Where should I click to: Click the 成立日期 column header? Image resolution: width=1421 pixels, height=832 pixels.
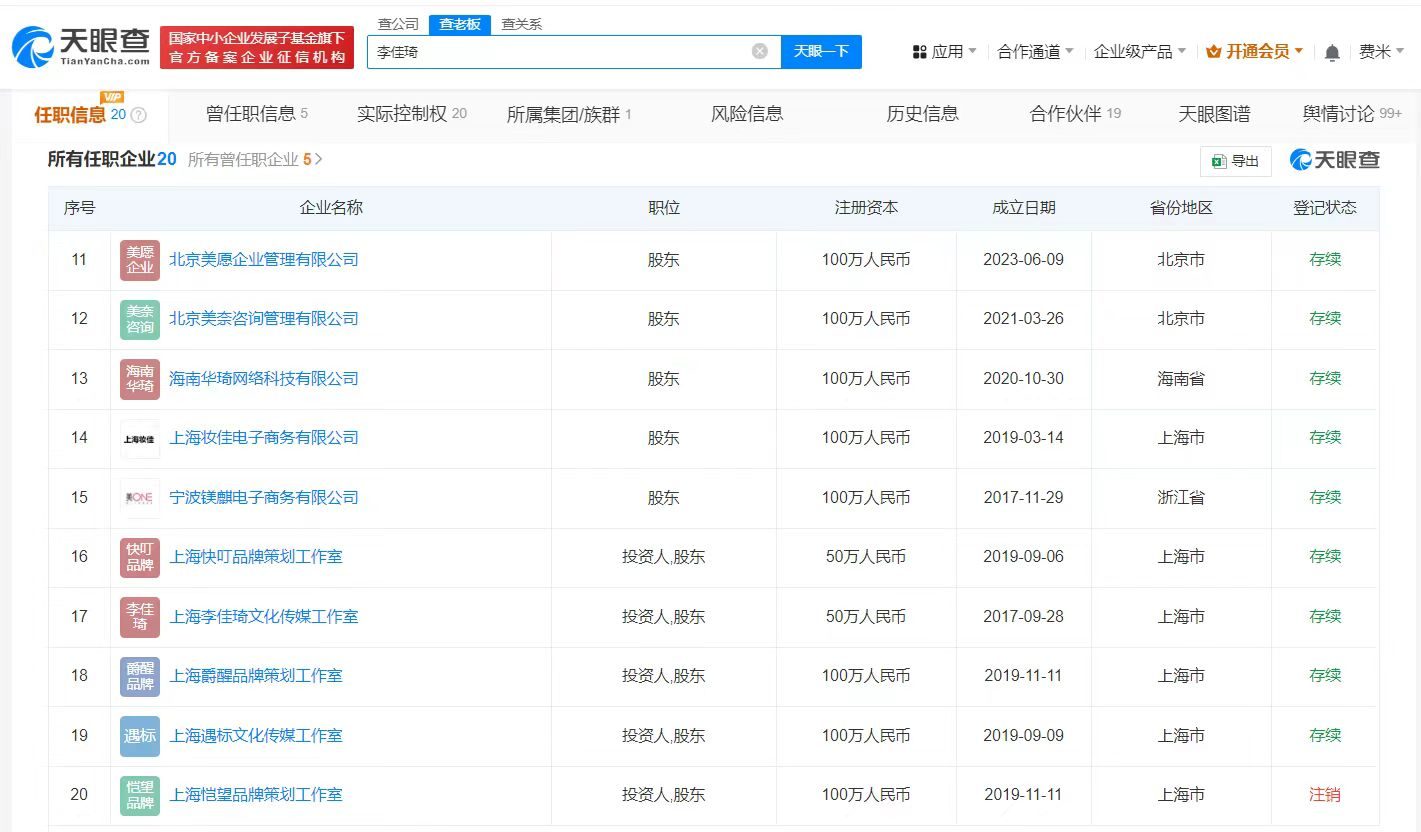(1023, 208)
